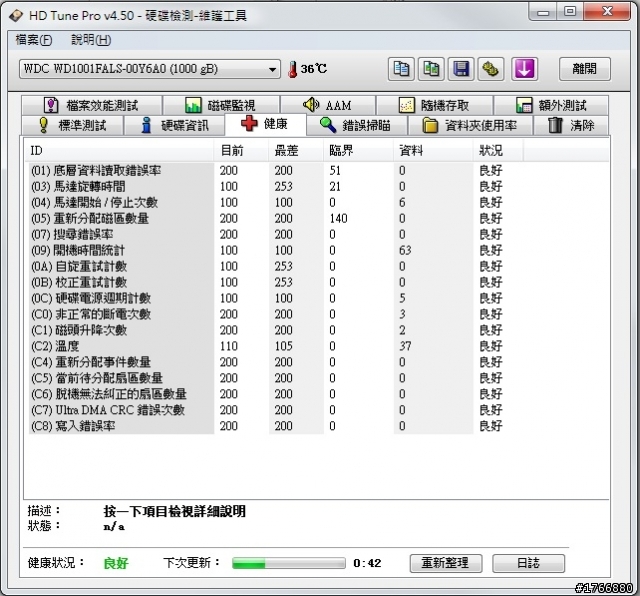The image size is (640, 596).
Task: Click threshold value 140 in row (05)
Action: 338,218
